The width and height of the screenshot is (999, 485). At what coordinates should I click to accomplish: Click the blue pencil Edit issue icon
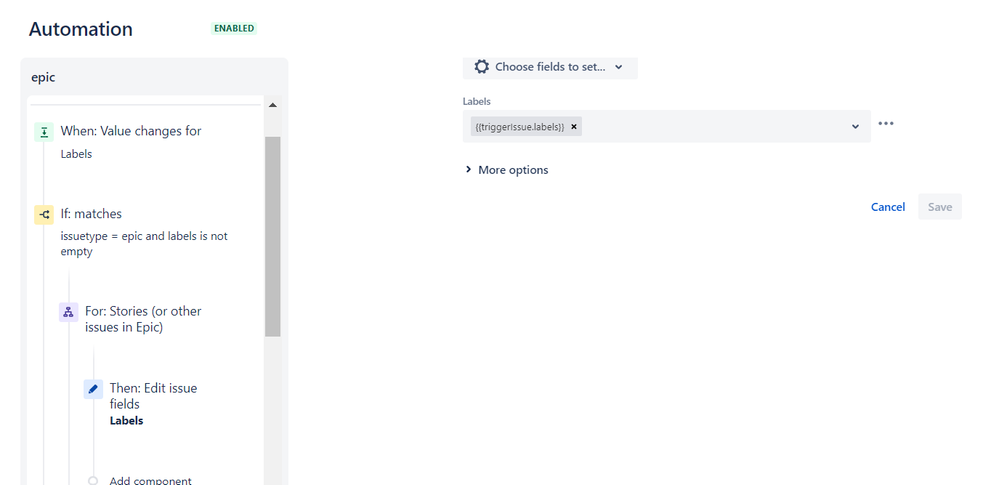pos(93,389)
